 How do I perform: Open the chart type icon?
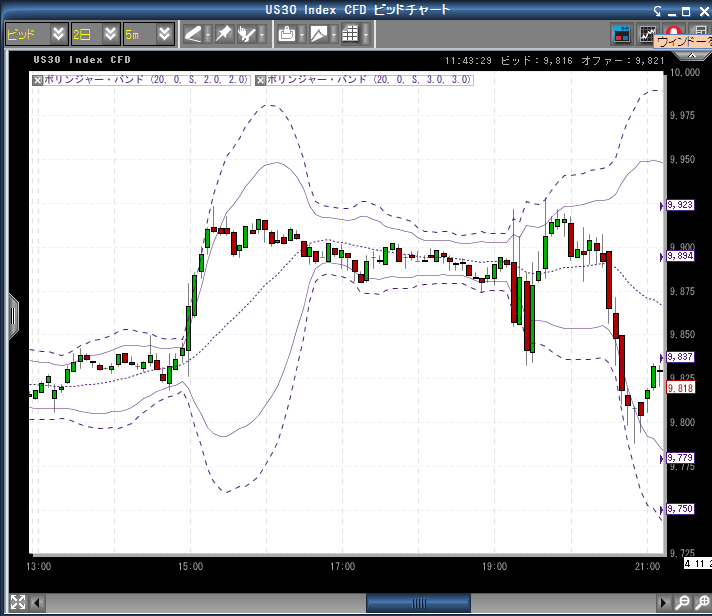(318, 34)
